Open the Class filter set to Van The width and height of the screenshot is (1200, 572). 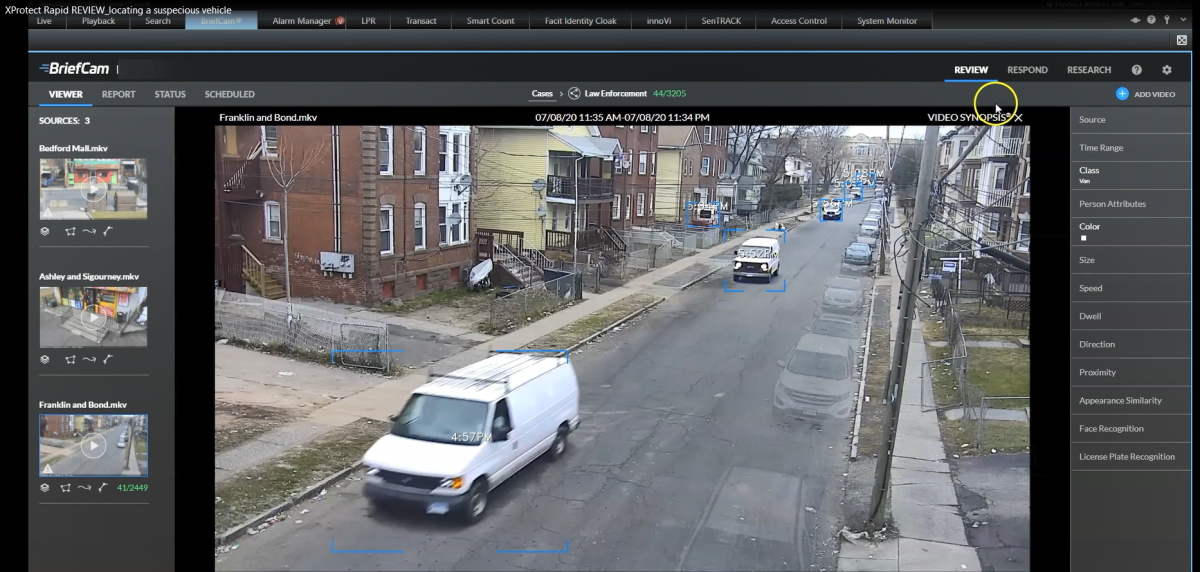coord(1131,176)
